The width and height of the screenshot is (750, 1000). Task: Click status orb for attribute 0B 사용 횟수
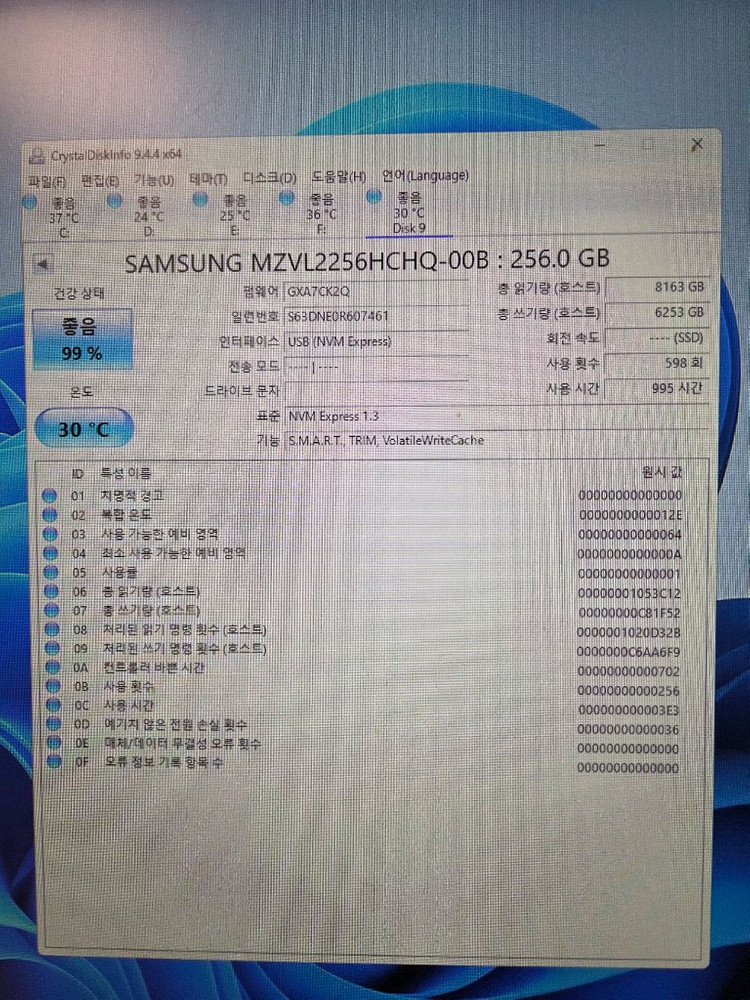52,688
